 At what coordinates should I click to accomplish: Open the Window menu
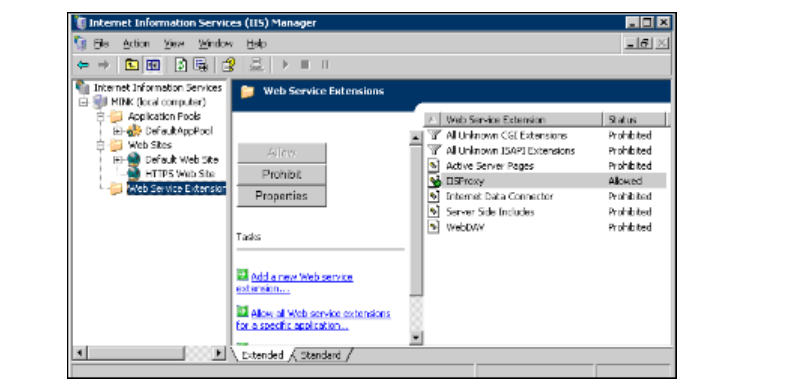click(x=215, y=44)
